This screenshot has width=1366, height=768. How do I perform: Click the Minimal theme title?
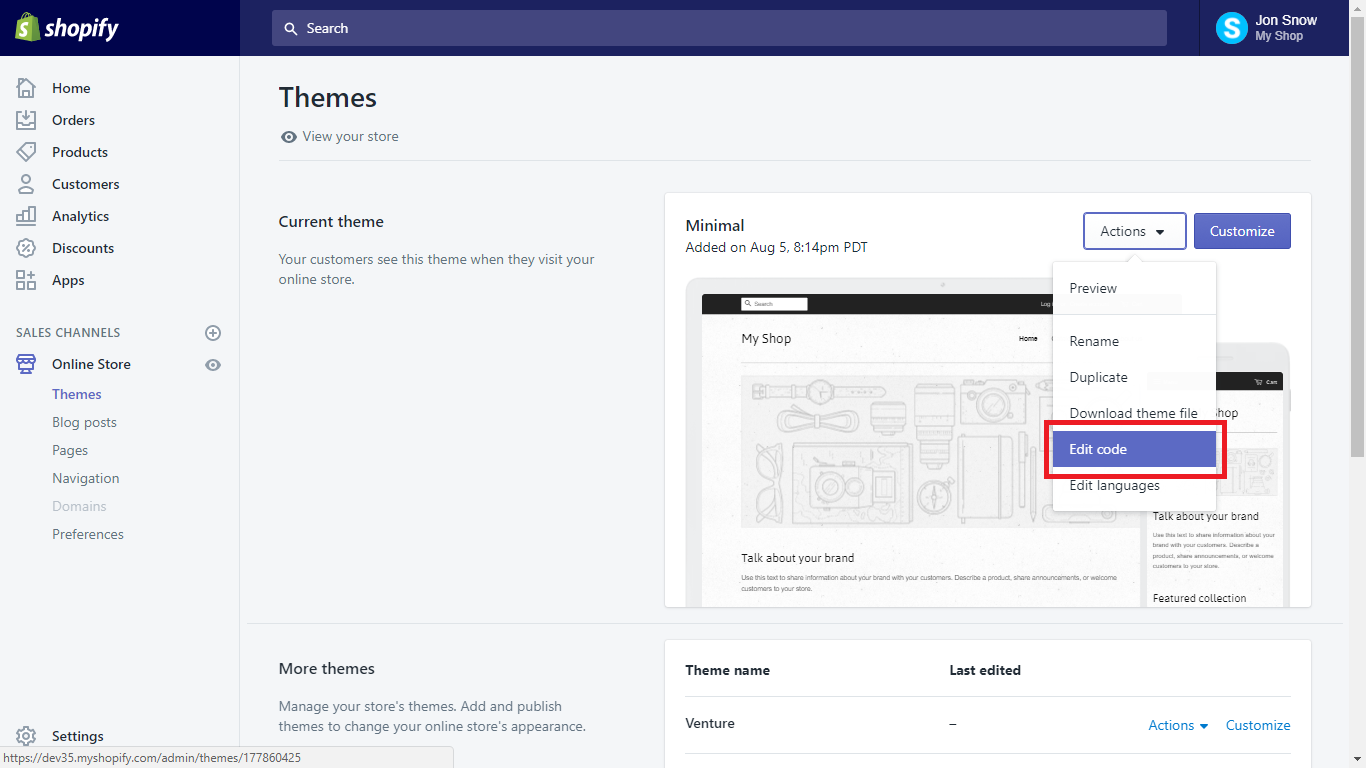pos(715,225)
